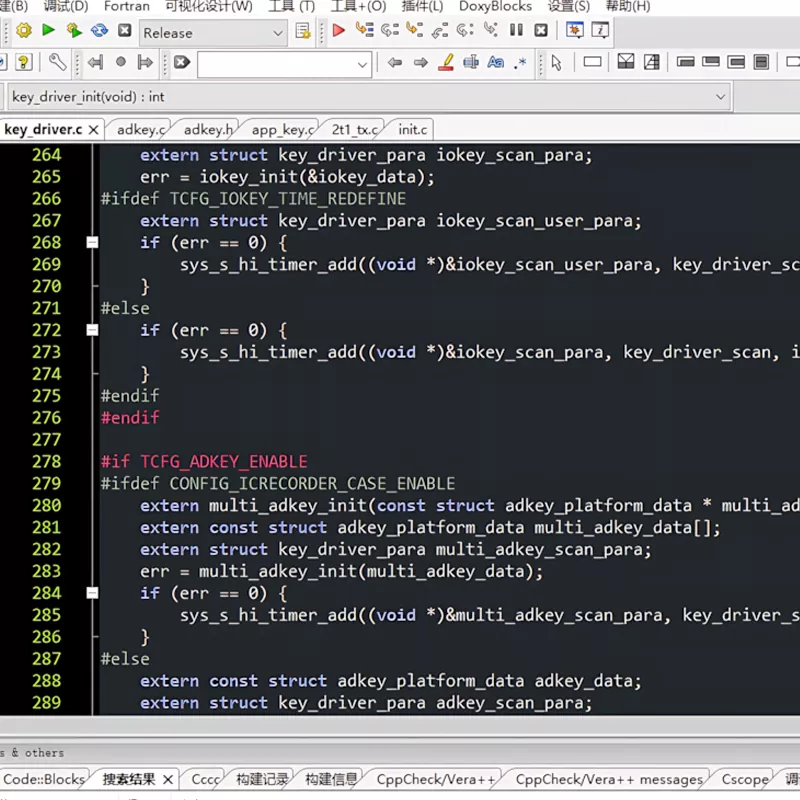Screen dimensions: 800x800
Task: Open the CppCheck/Vera++ messages tab
Action: [609, 779]
